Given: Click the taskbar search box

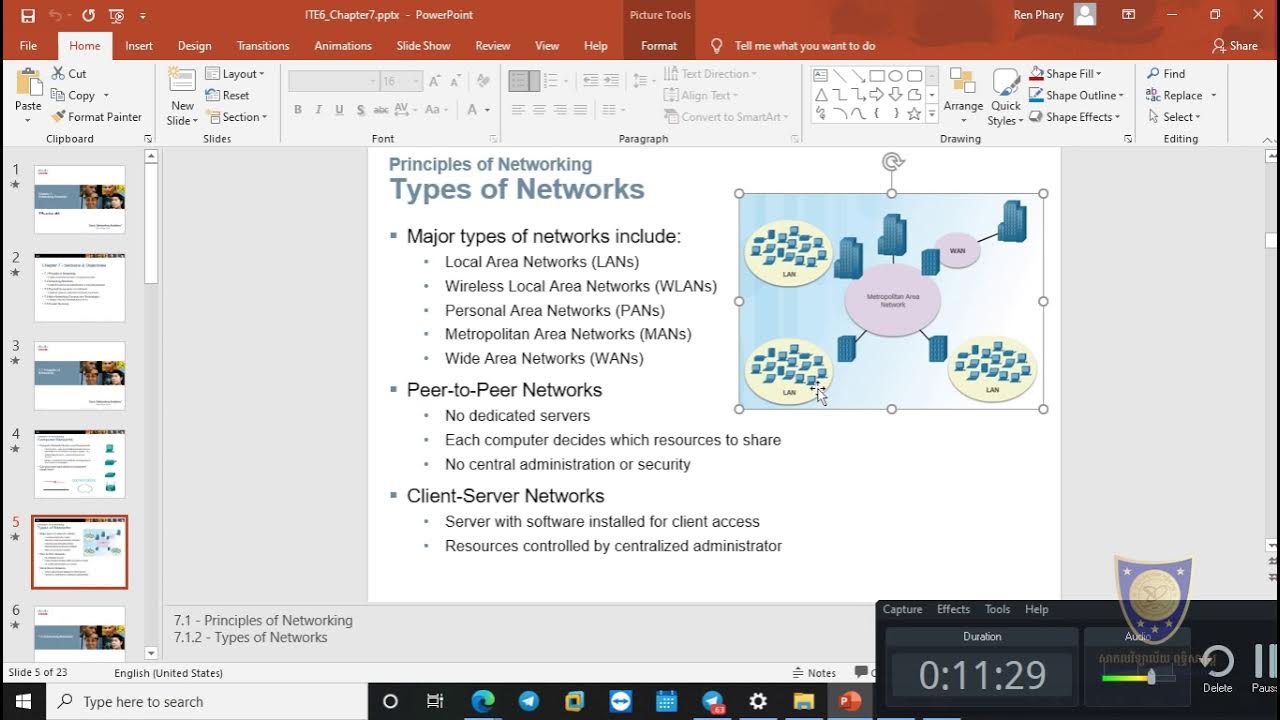Looking at the screenshot, I should (207, 701).
